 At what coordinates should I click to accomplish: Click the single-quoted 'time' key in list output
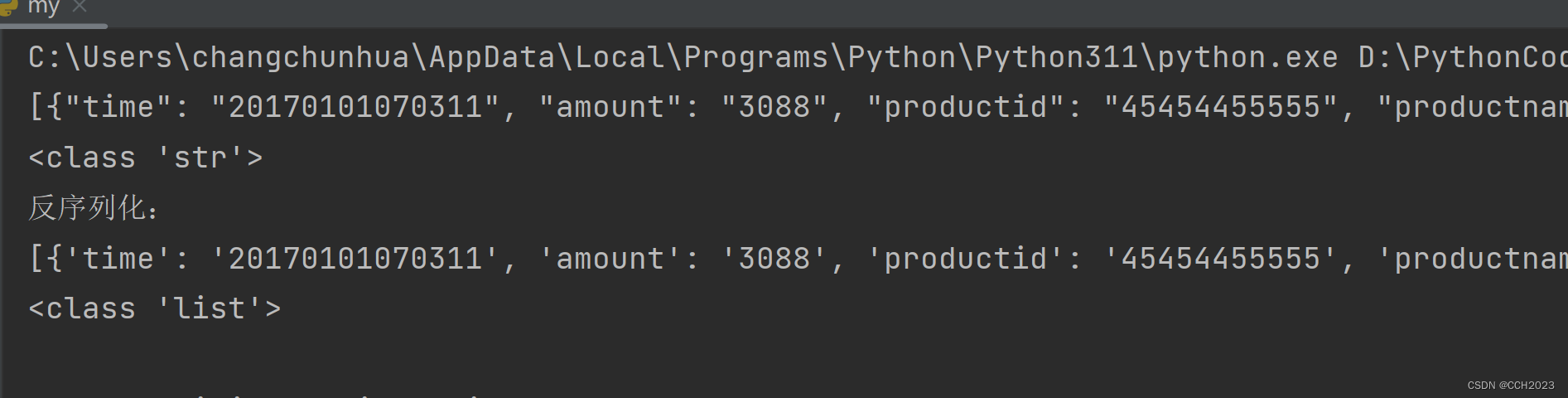(x=118, y=259)
